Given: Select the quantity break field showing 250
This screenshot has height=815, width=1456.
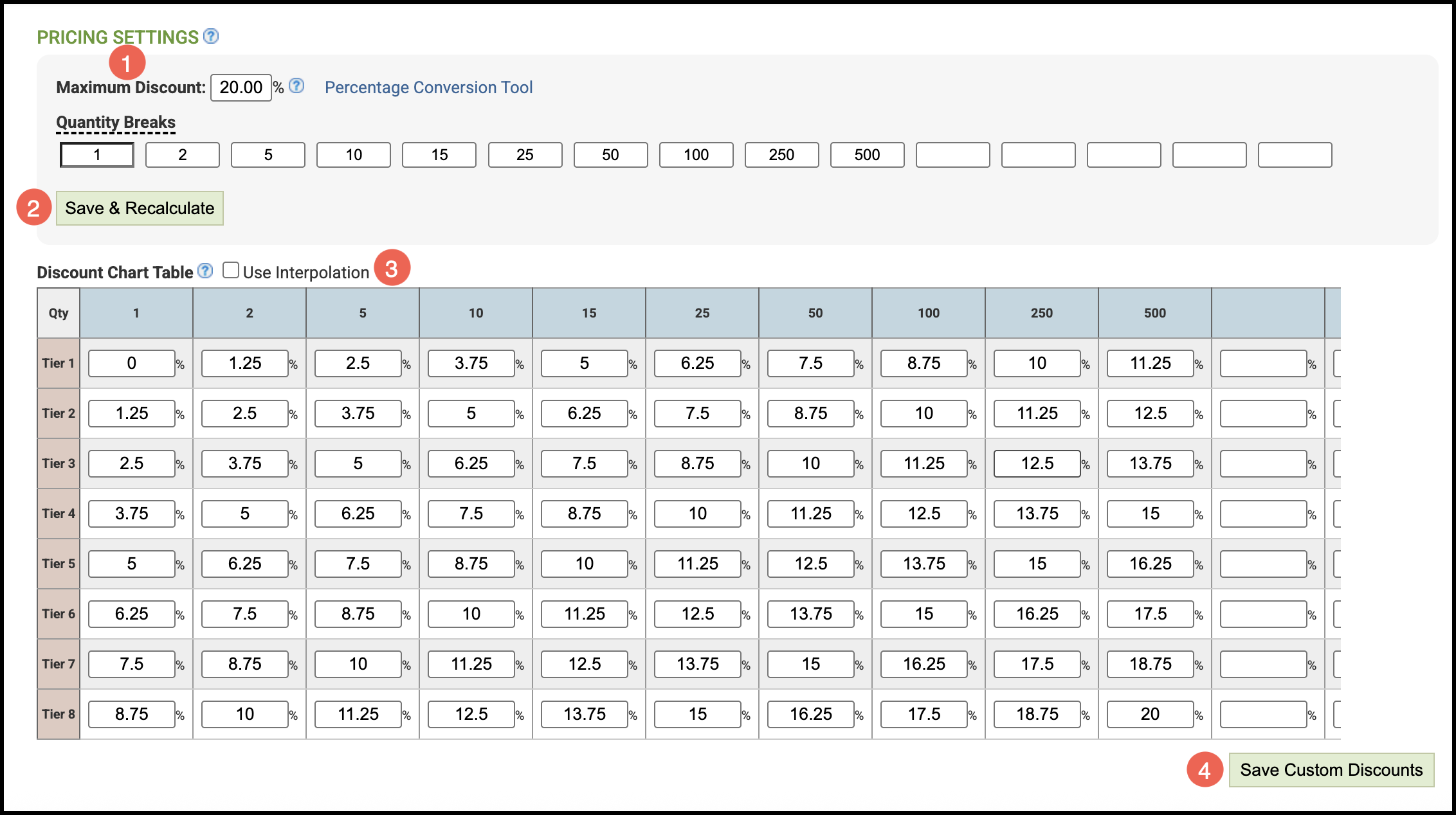Looking at the screenshot, I should pyautogui.click(x=781, y=155).
